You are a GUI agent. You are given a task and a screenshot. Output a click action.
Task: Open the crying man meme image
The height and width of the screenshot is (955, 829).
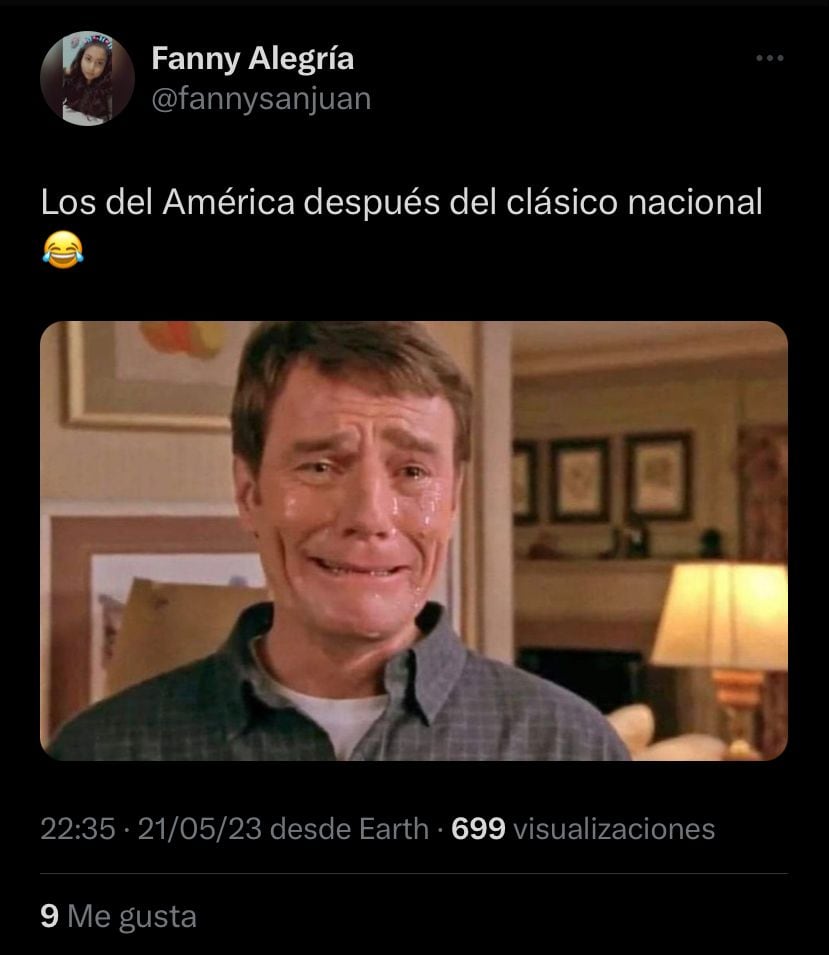click(x=414, y=541)
